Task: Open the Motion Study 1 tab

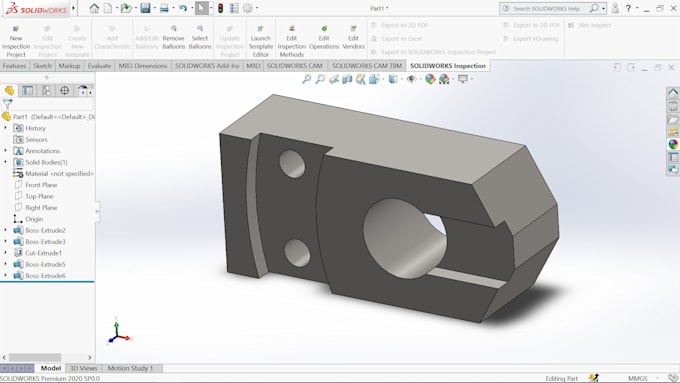Action: (131, 368)
